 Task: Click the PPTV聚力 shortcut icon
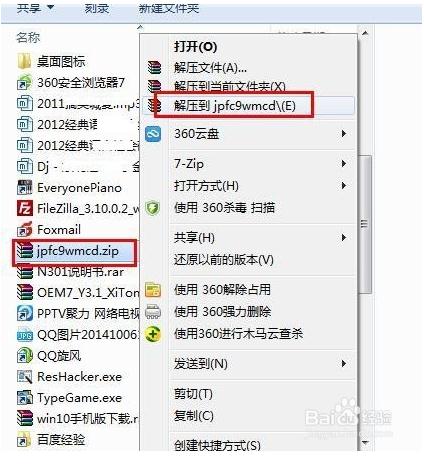[25, 313]
